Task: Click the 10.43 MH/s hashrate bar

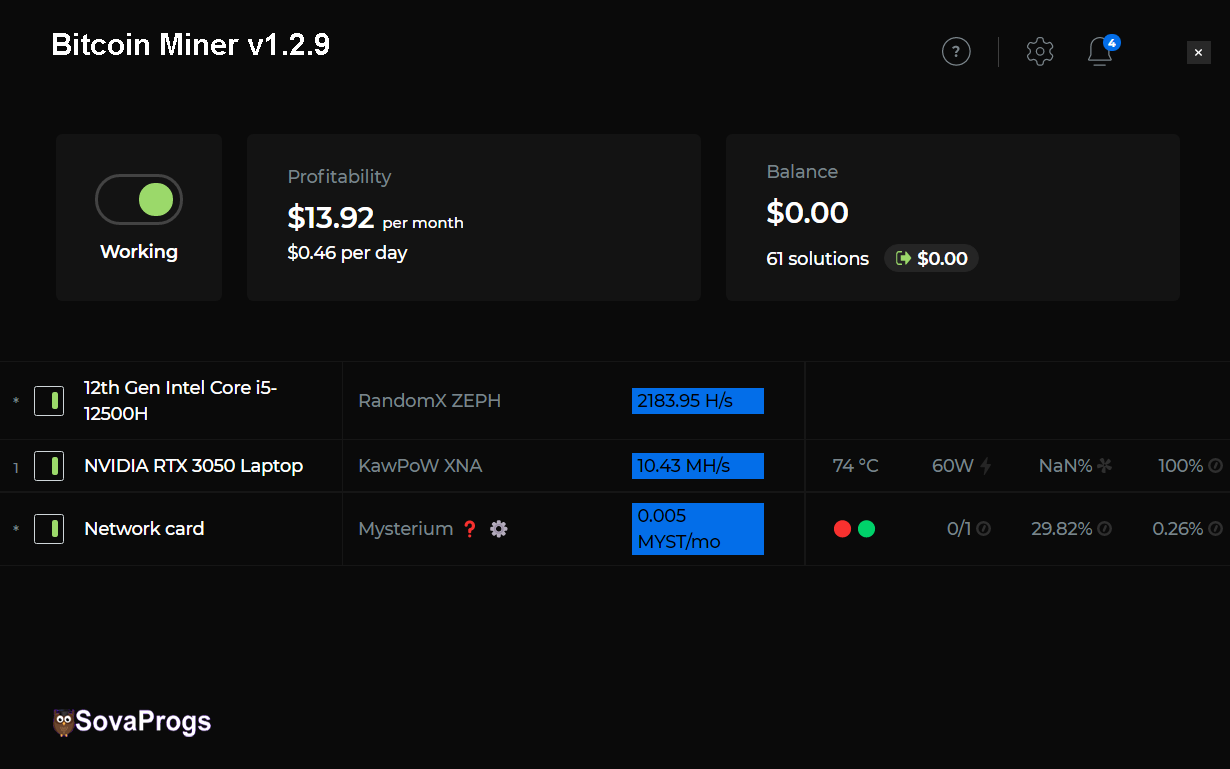Action: (x=698, y=466)
